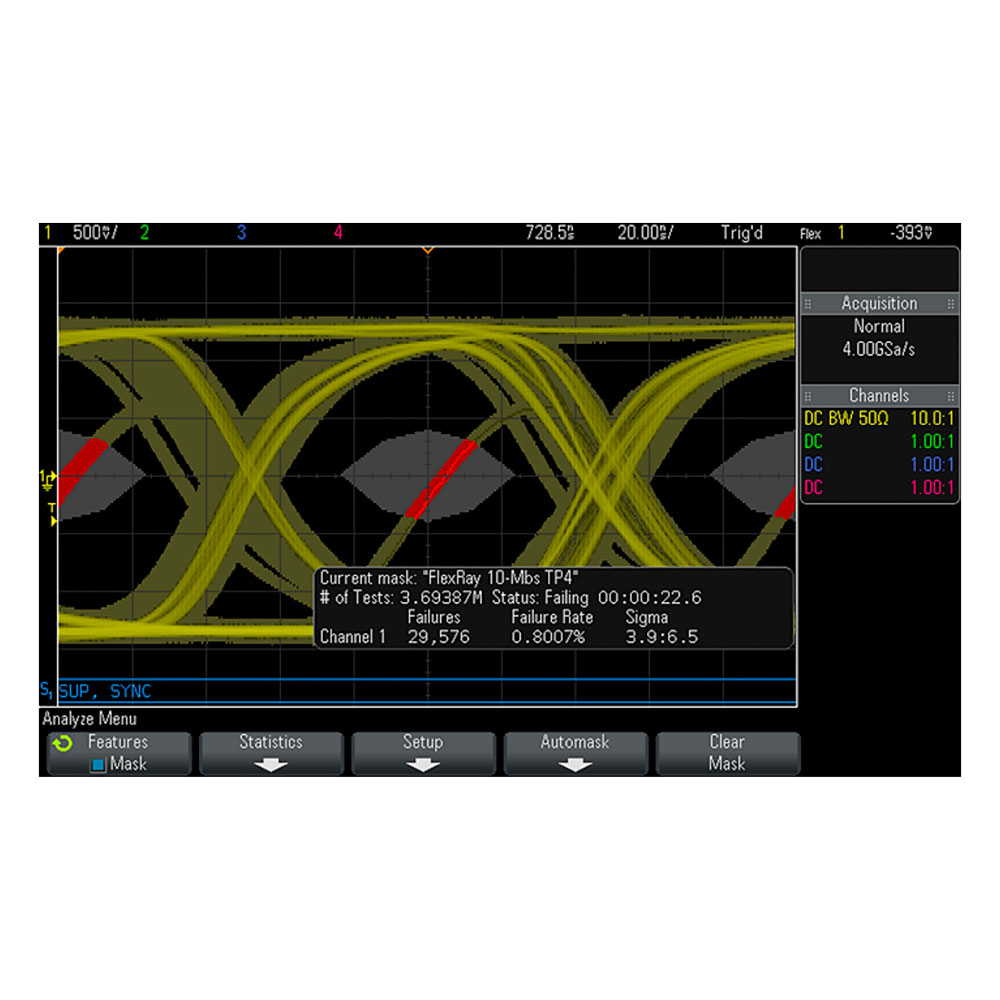This screenshot has height=1000, width=1000.
Task: Open the Setup softkey menu
Action: tap(423, 754)
